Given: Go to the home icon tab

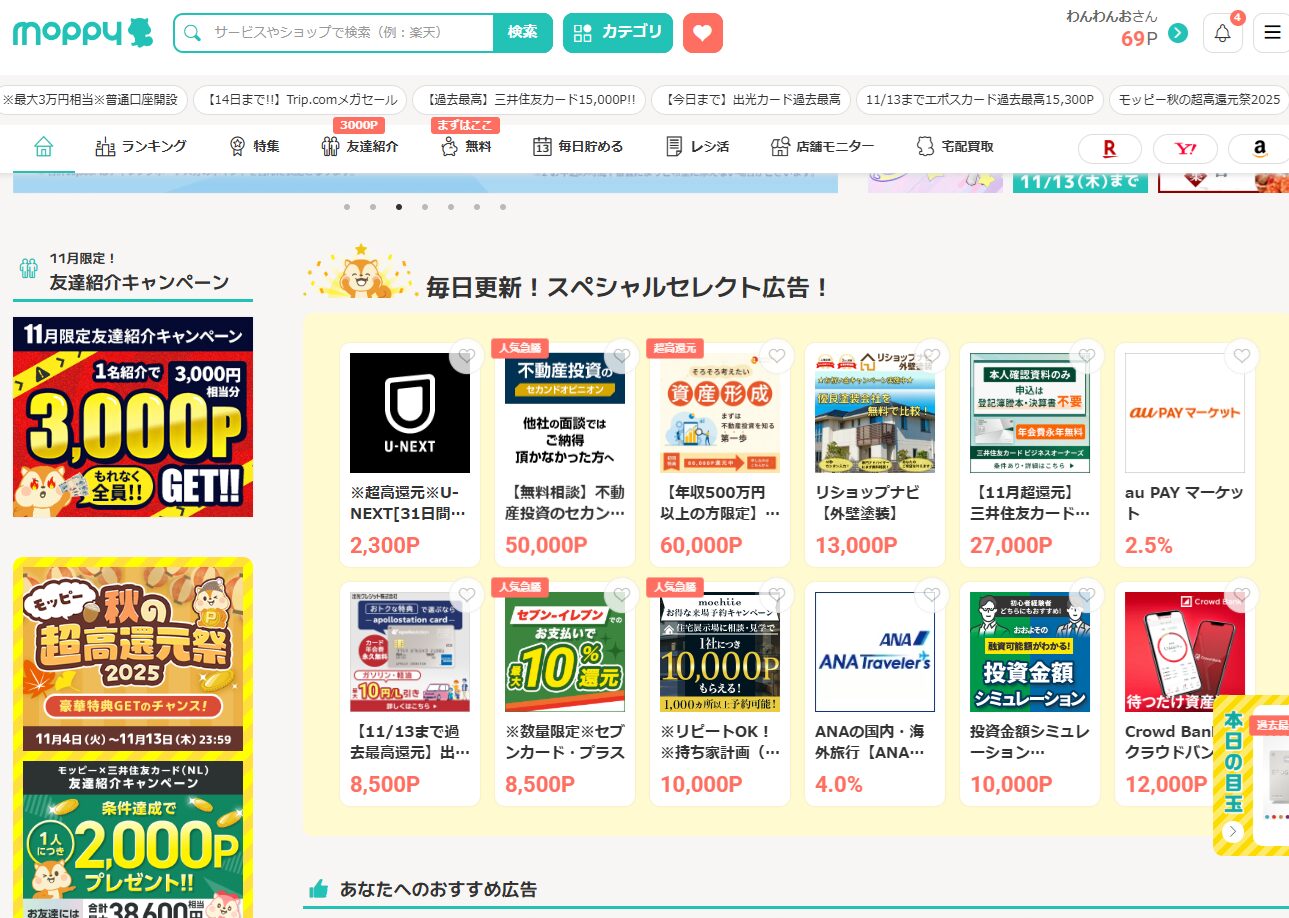Looking at the screenshot, I should click(x=43, y=146).
